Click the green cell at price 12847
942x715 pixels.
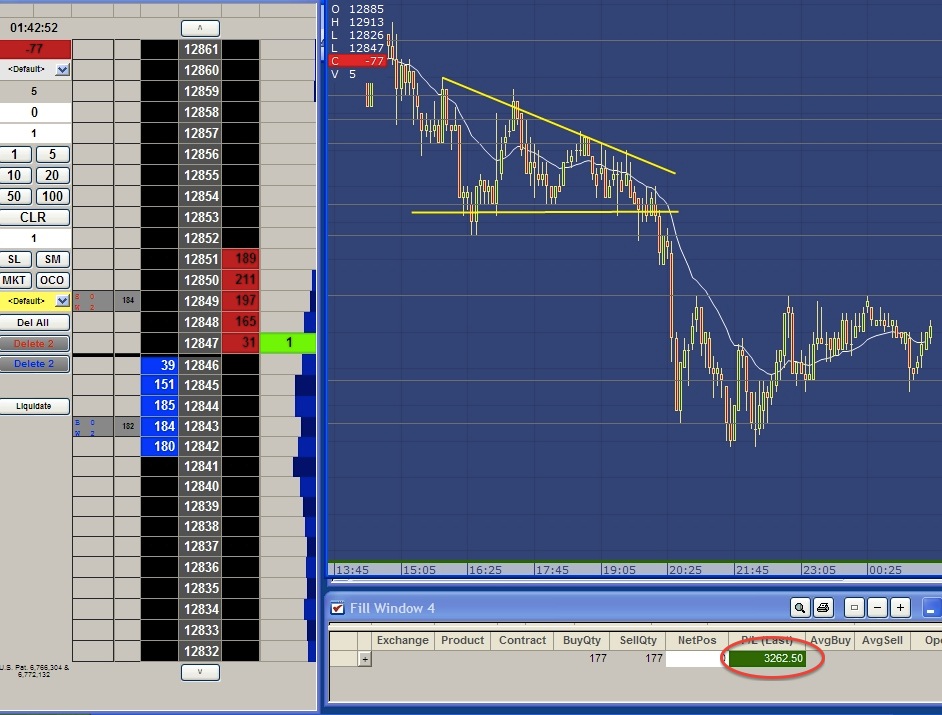point(288,343)
